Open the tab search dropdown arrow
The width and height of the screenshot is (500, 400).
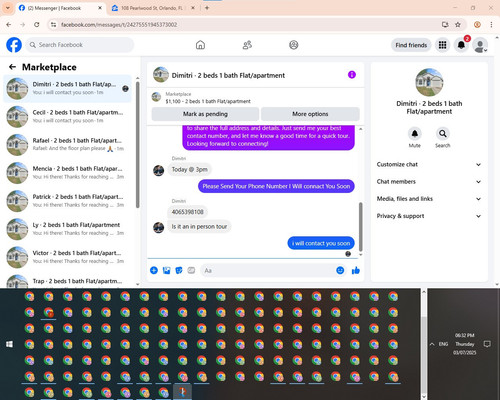point(7,8)
